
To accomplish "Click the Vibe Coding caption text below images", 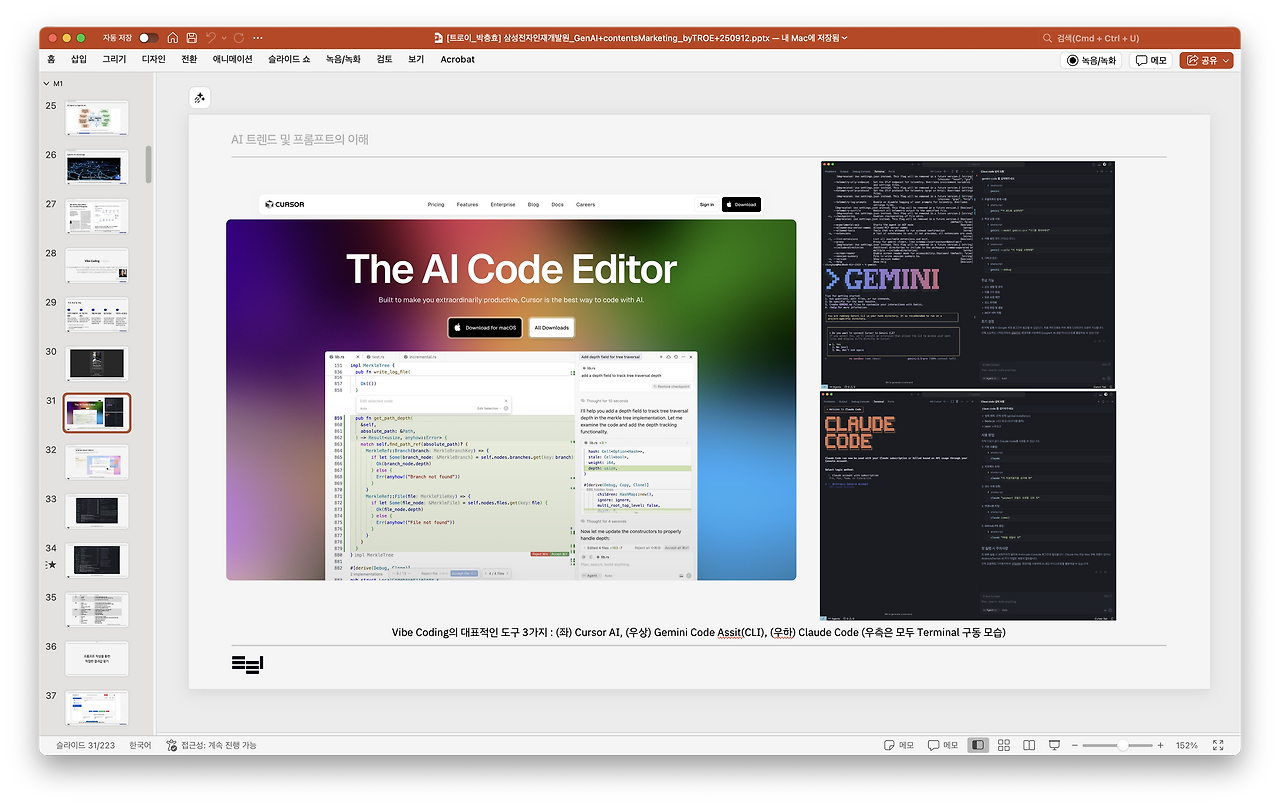I will (698, 632).
